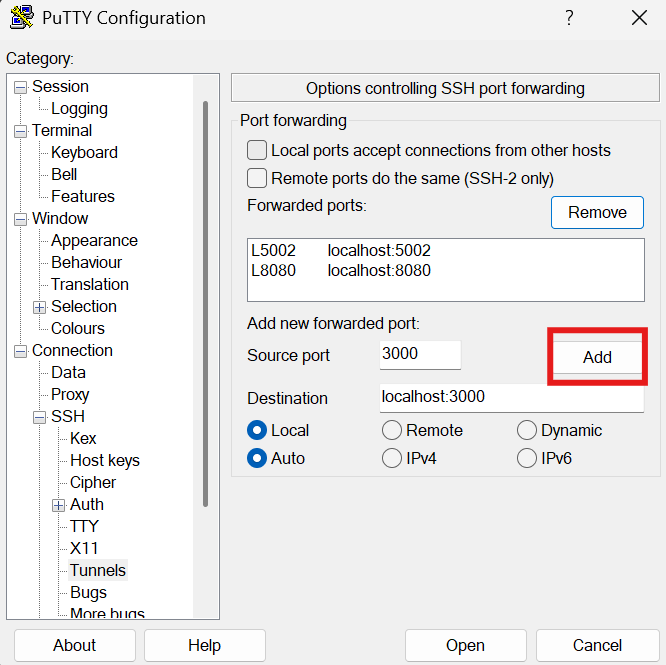
Task: Open the Session category
Action: point(60,87)
